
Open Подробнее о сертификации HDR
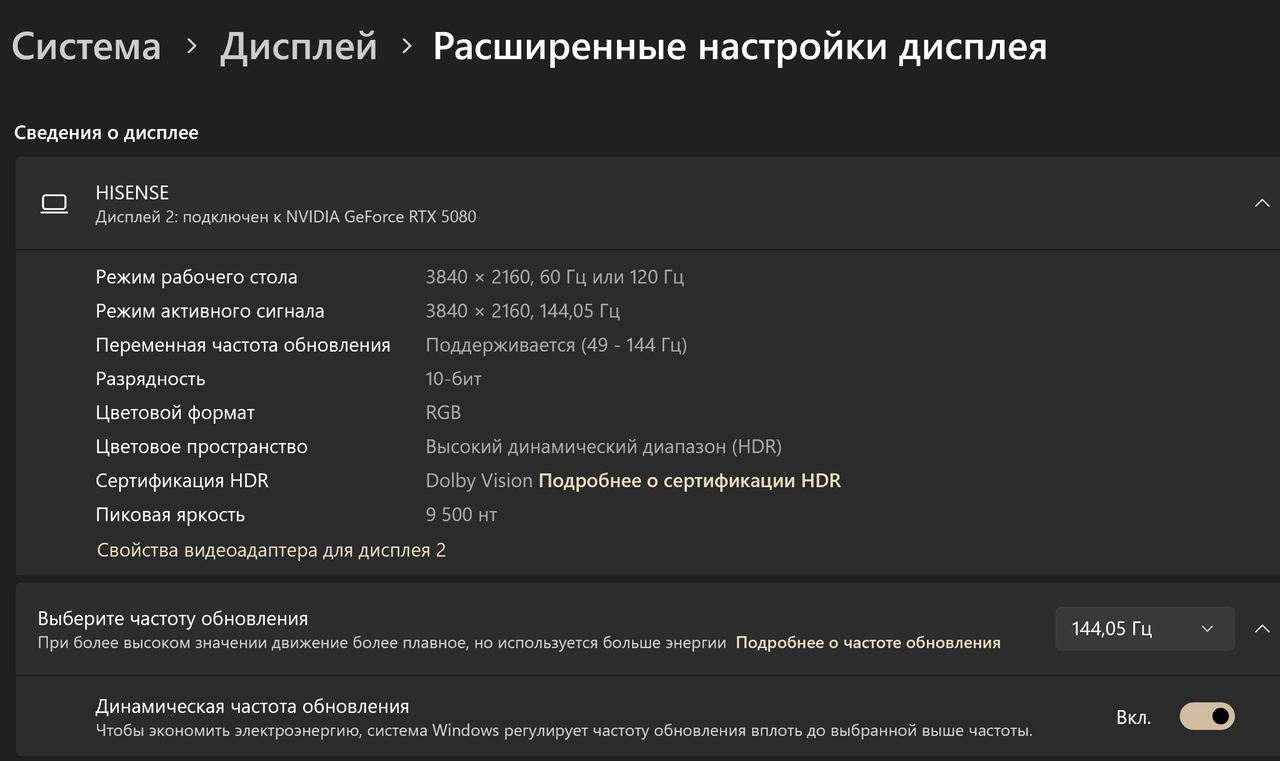tap(689, 480)
